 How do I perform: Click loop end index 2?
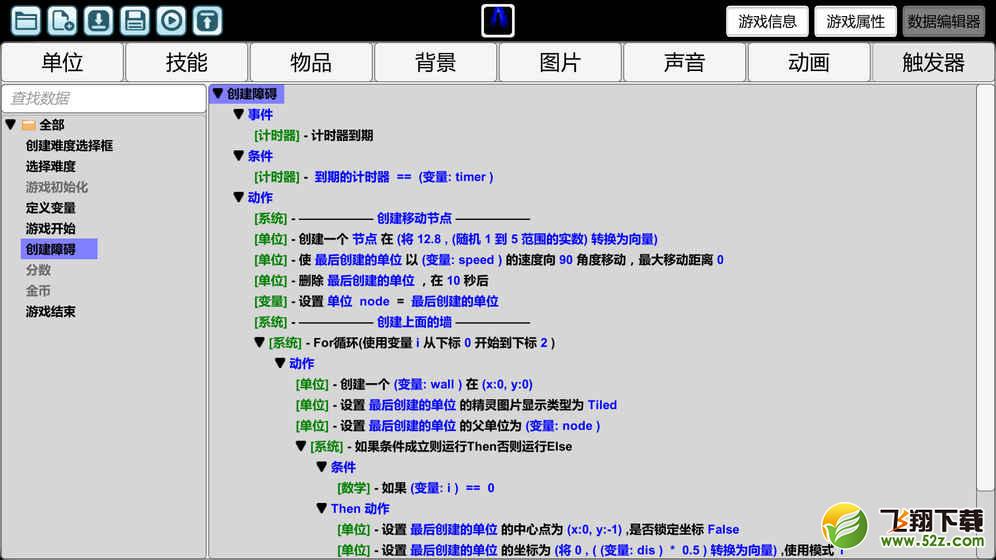point(544,343)
